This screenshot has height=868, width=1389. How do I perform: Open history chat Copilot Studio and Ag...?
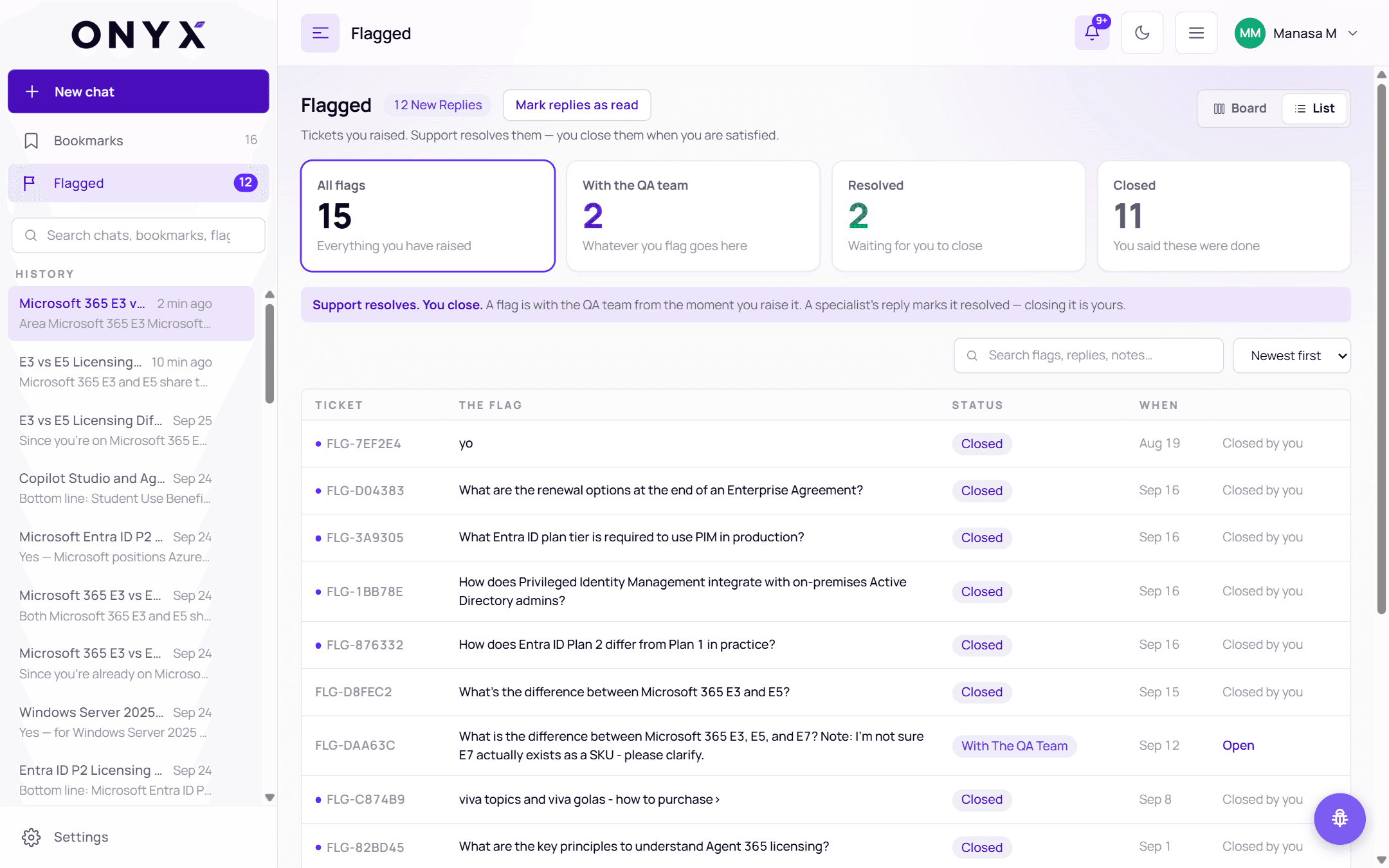click(131, 488)
